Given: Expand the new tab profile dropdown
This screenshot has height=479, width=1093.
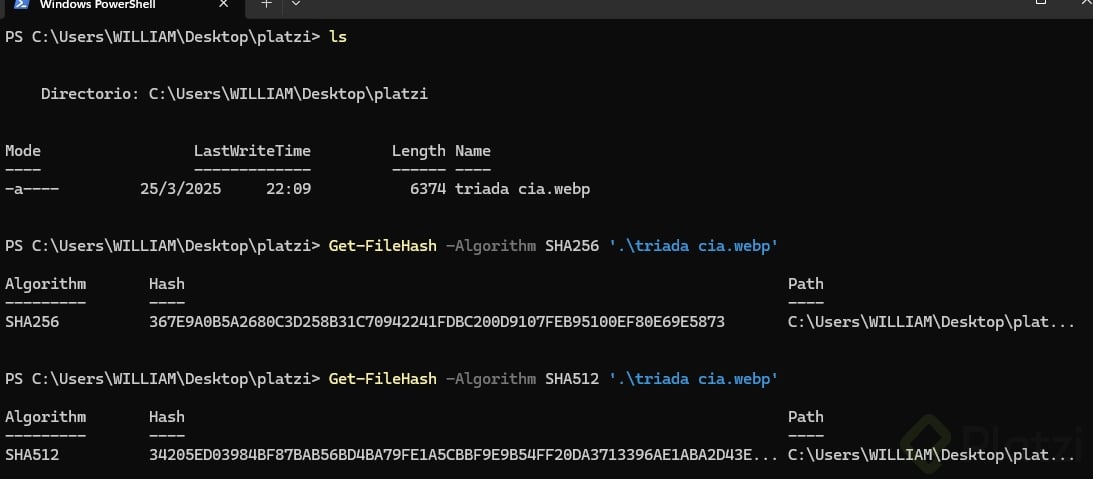Looking at the screenshot, I should coord(295,5).
